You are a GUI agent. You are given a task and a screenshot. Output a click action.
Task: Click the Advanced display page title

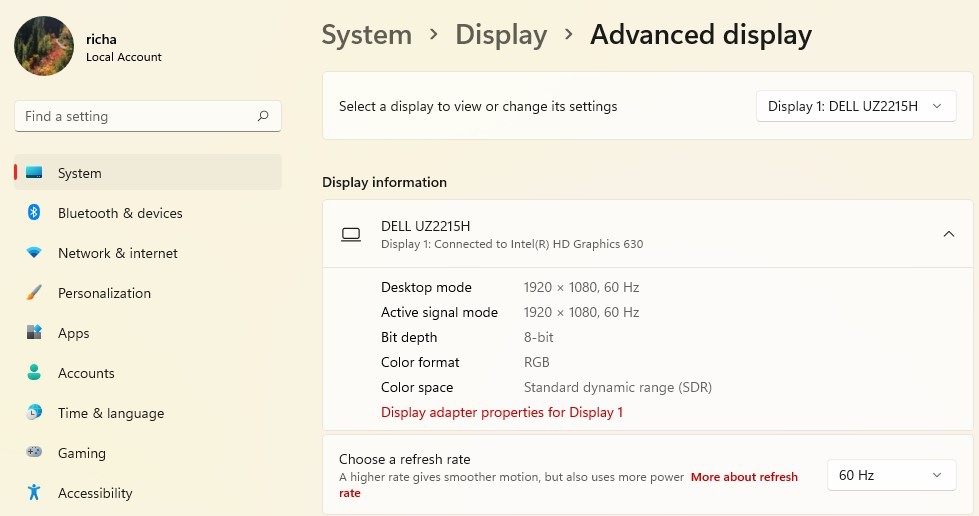701,34
